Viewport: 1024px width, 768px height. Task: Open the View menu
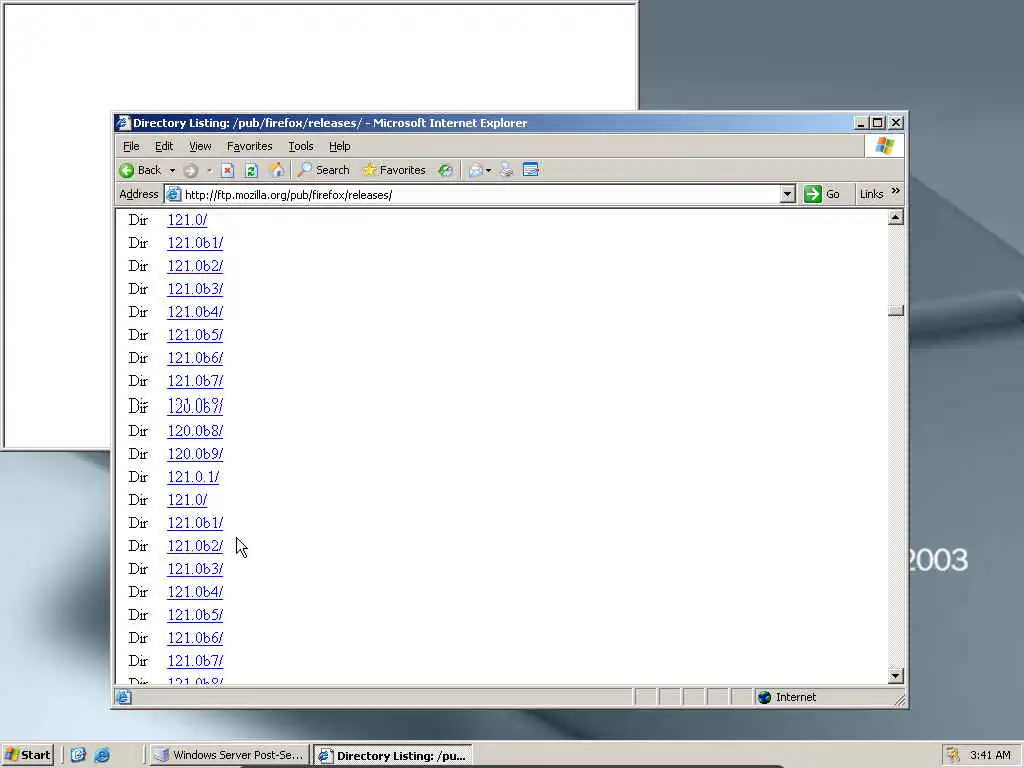[200, 146]
